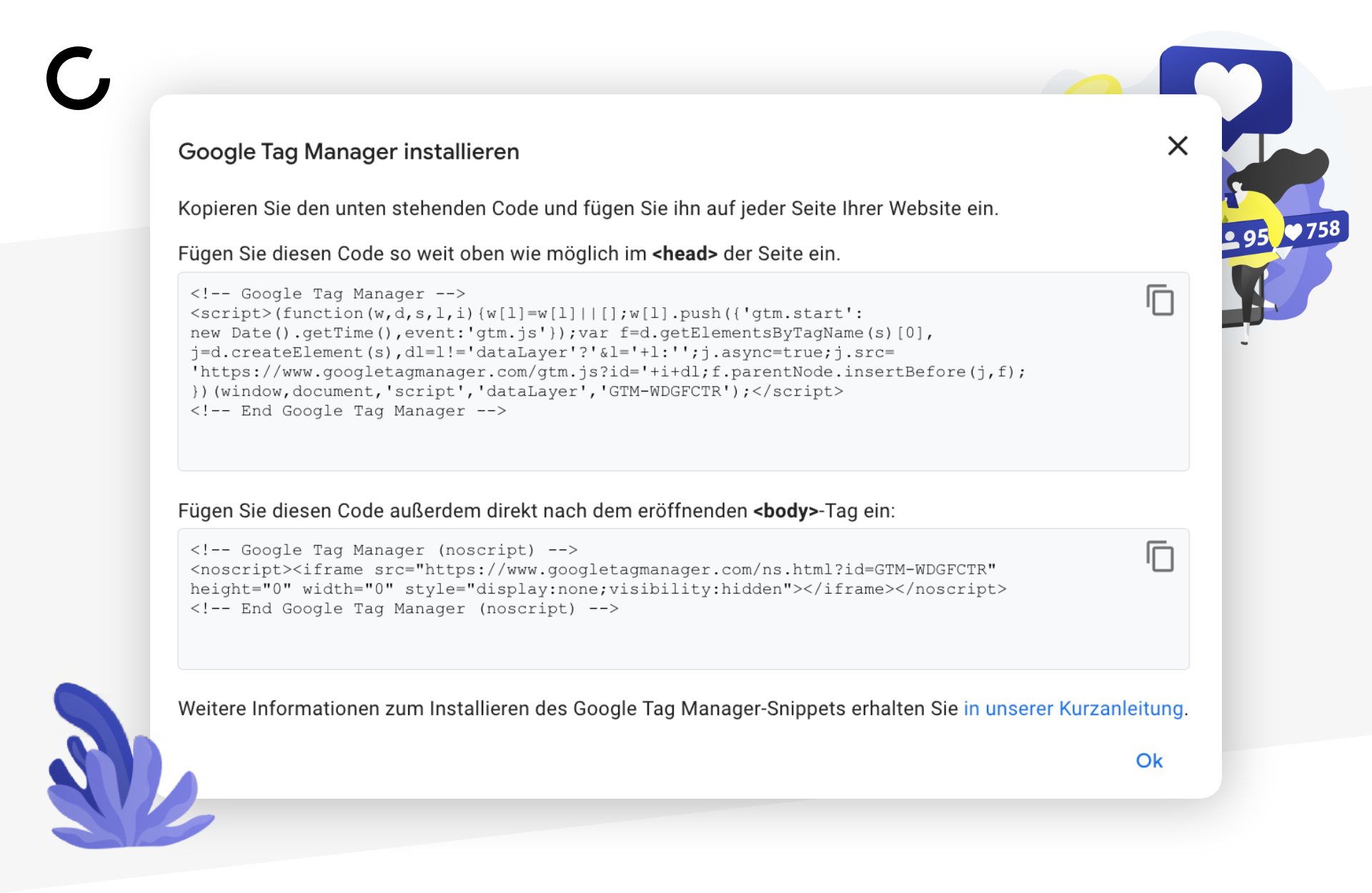
Task: Confirm the dialog with Ok
Action: click(x=1149, y=761)
